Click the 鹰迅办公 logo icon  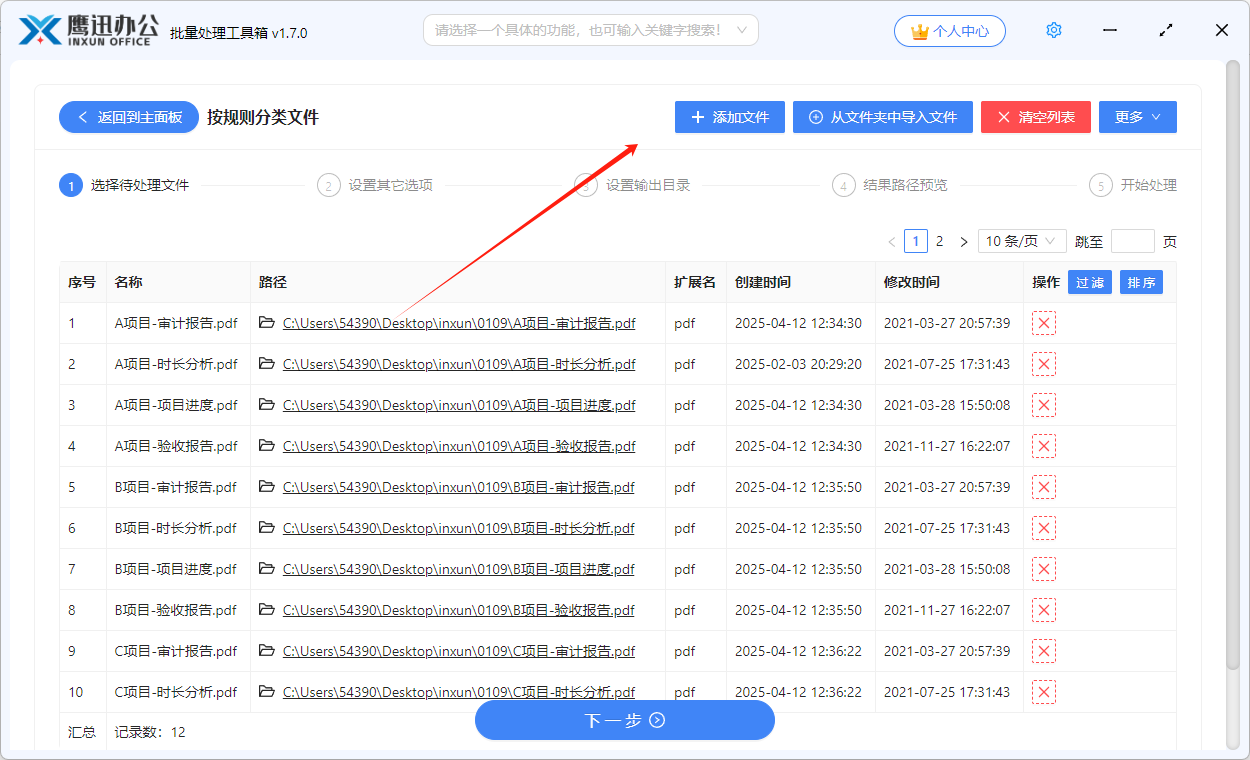coord(40,31)
